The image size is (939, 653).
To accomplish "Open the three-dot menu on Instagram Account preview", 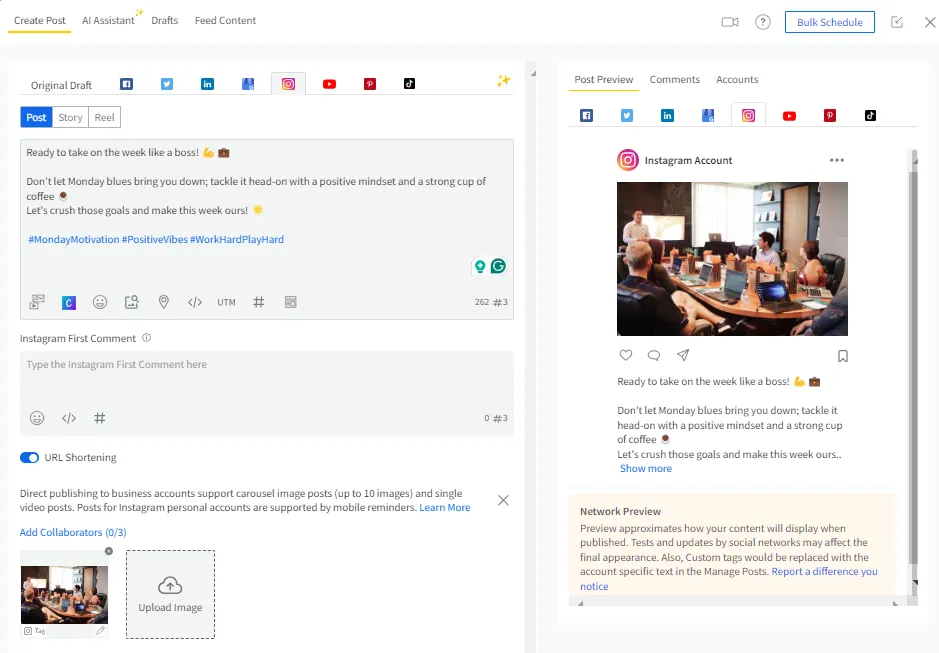I will point(837,160).
